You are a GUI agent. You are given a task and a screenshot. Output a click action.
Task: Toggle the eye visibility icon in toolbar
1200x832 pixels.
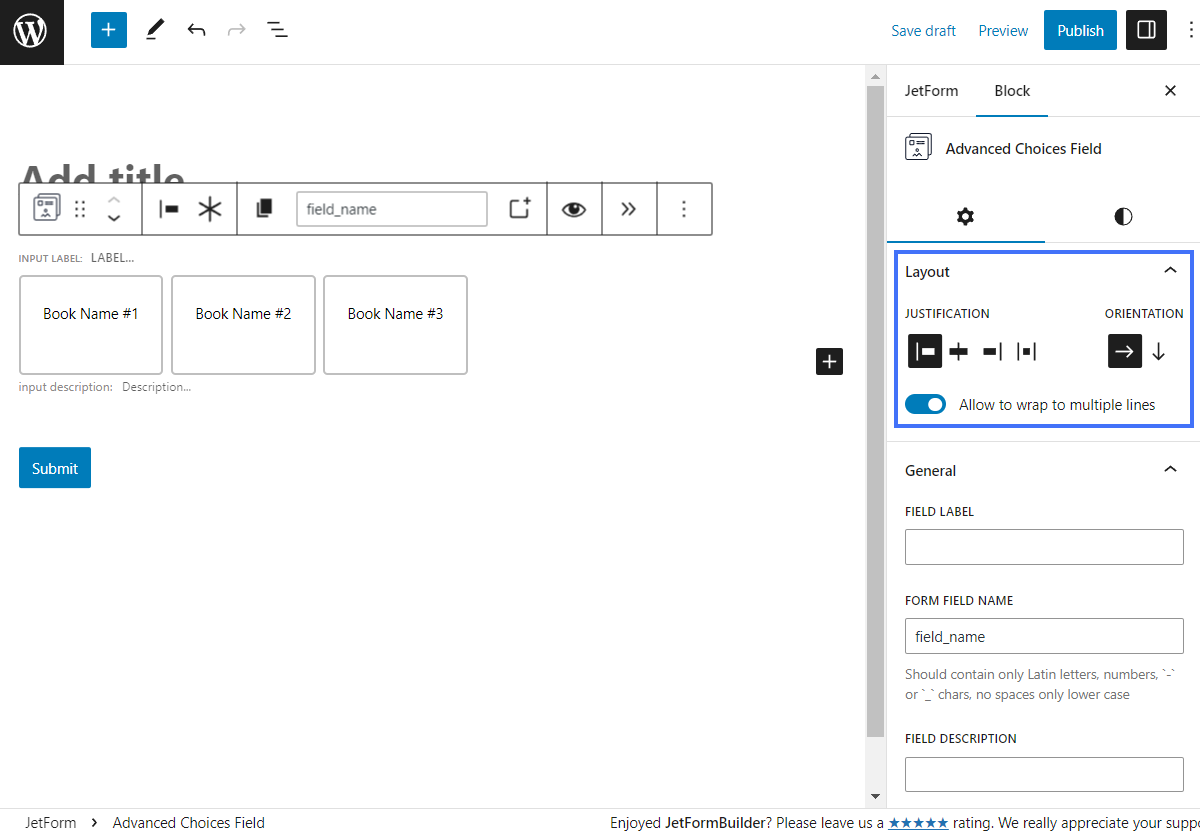pyautogui.click(x=574, y=209)
